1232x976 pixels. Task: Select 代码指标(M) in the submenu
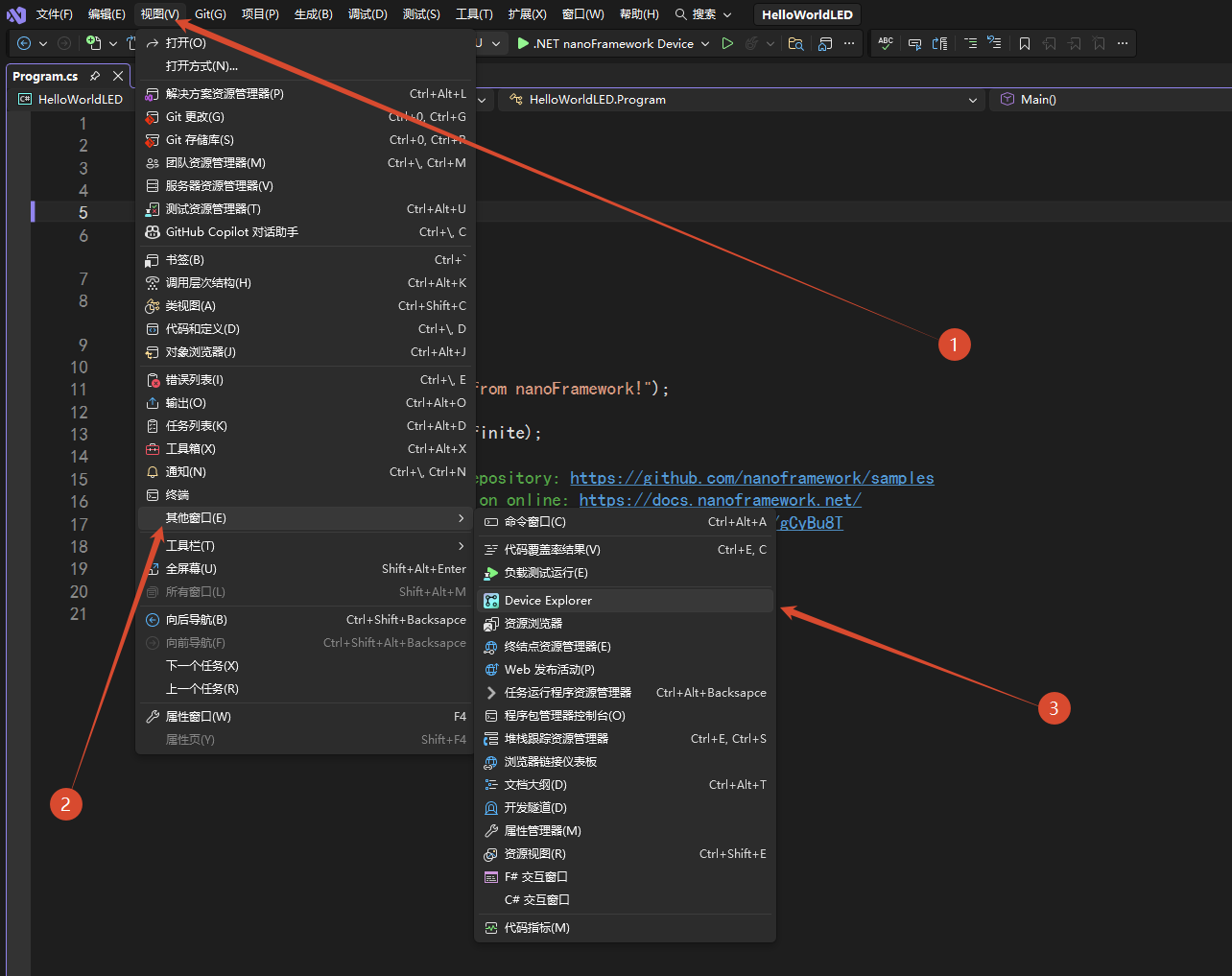coord(625,928)
